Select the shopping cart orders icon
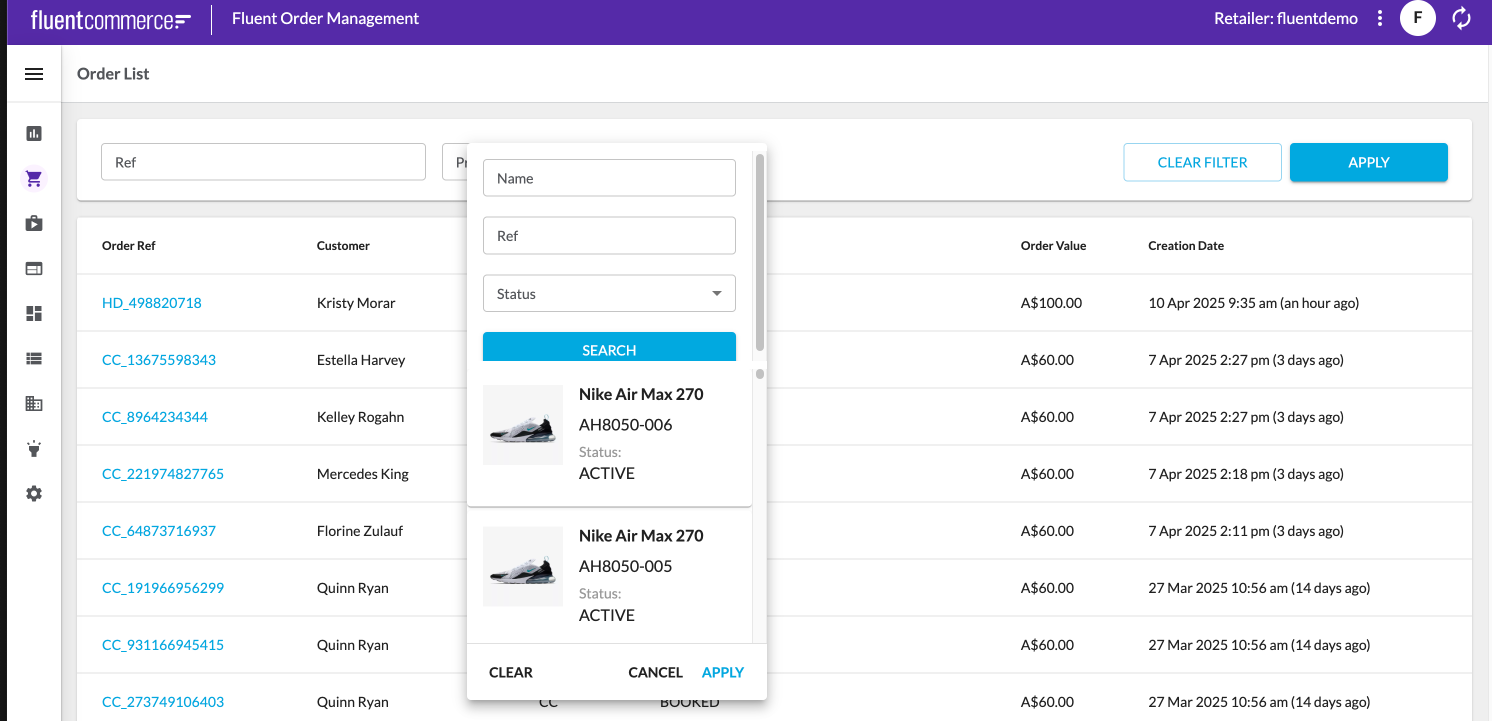This screenshot has width=1492, height=721. [x=34, y=179]
